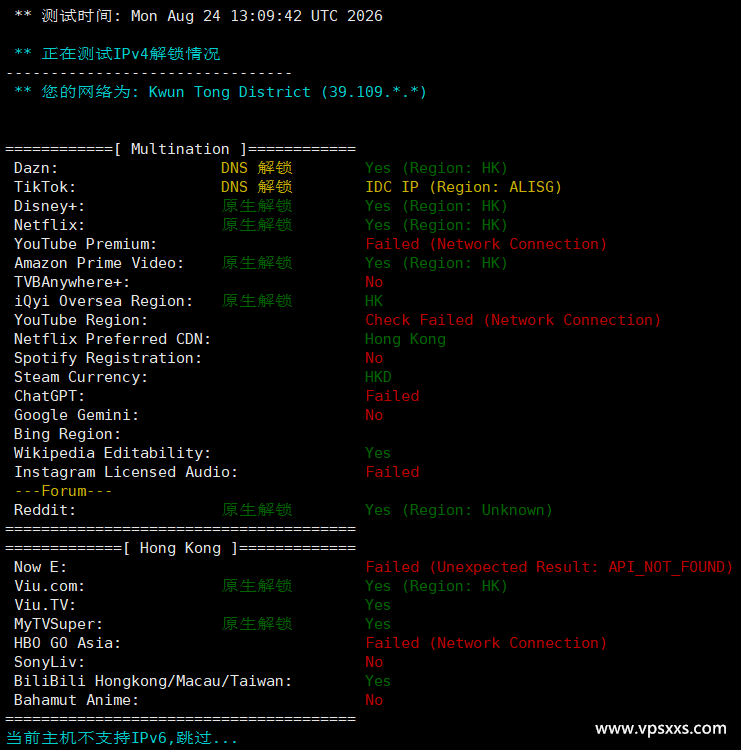Click the Hong Kong section header
The width and height of the screenshot is (741, 750).
tap(180, 548)
